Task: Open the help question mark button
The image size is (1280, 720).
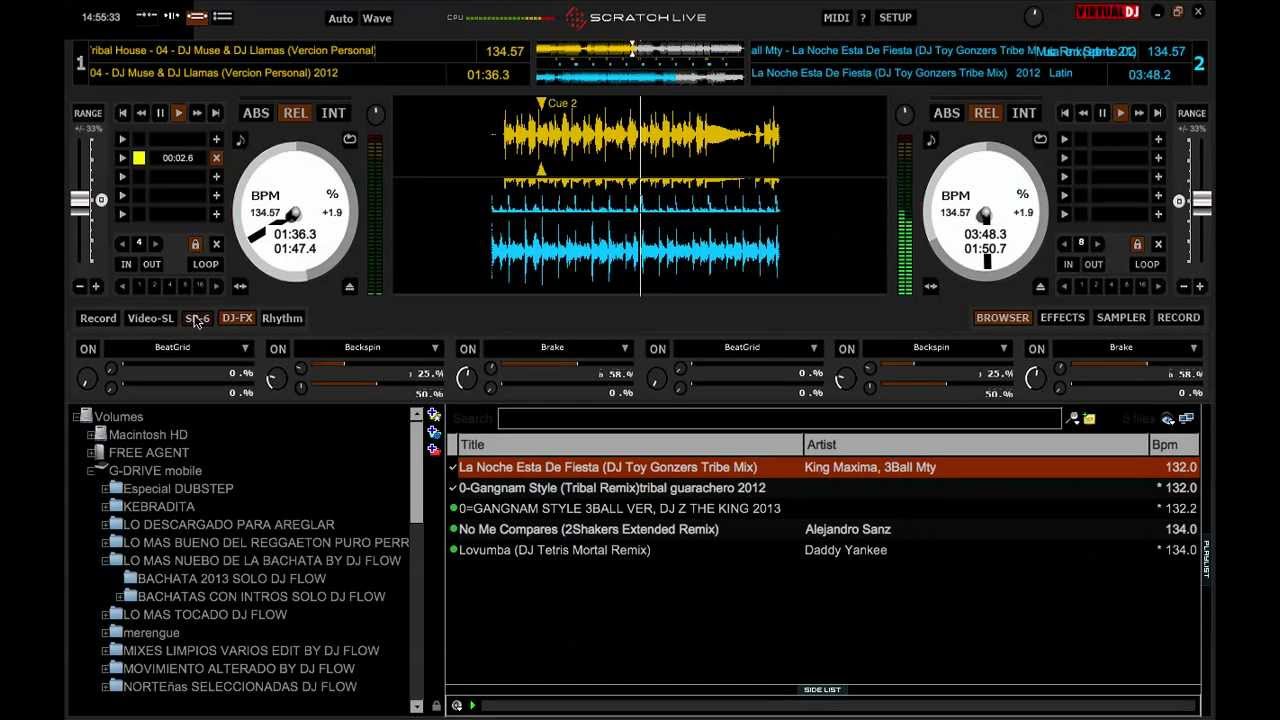Action: 863,18
